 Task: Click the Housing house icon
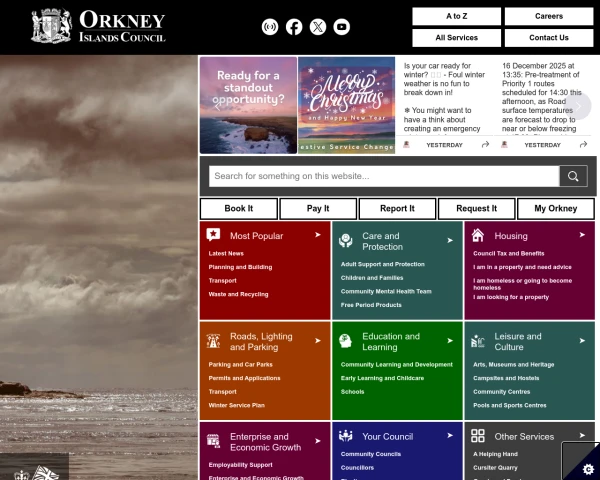[x=478, y=235]
